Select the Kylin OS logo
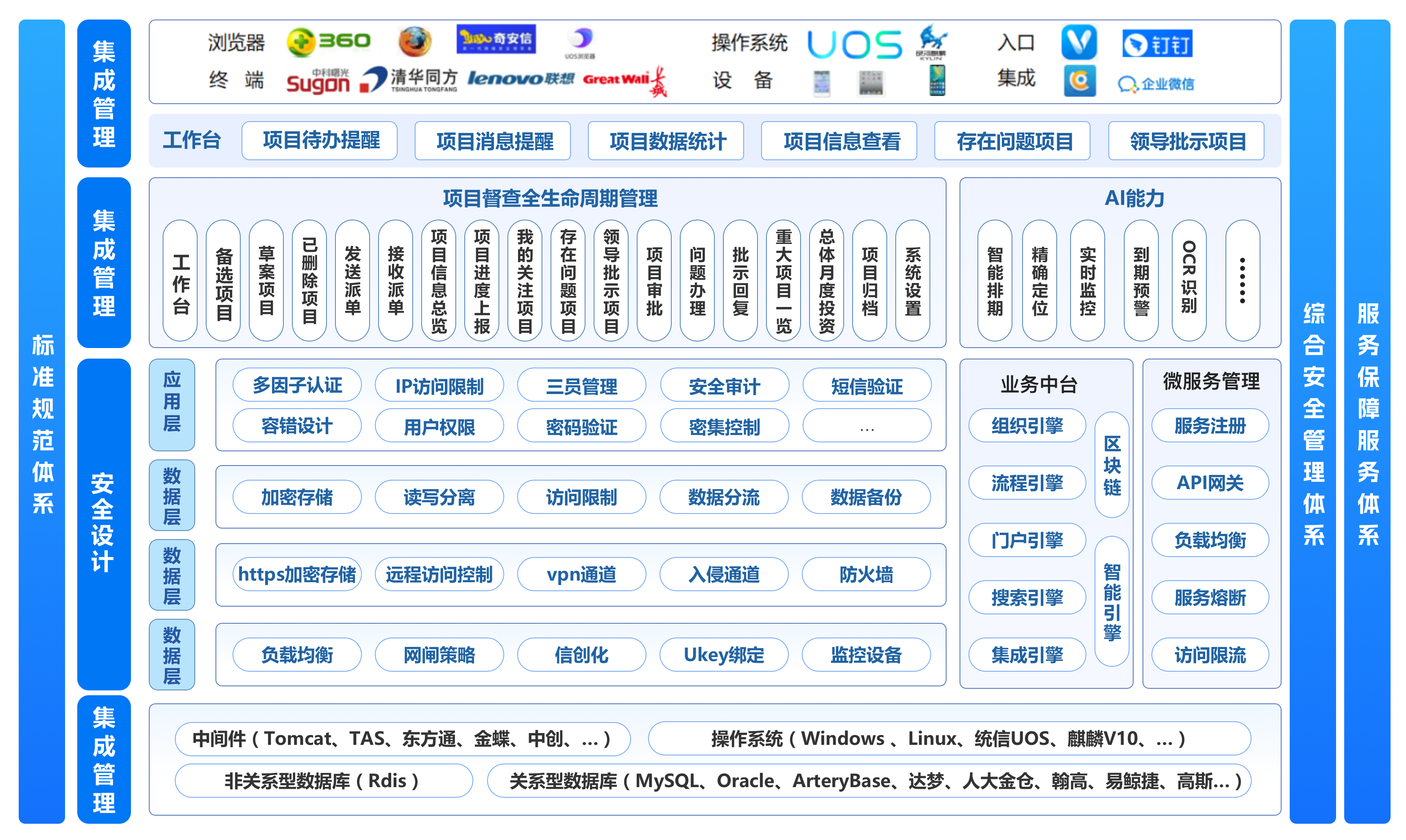 pyautogui.click(x=931, y=42)
